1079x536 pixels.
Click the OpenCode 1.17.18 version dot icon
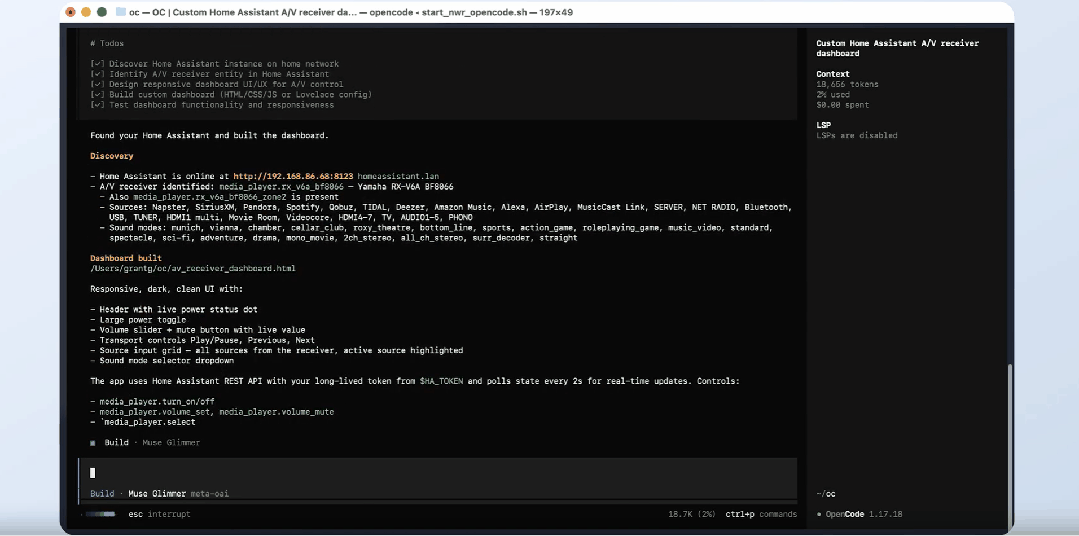[819, 514]
